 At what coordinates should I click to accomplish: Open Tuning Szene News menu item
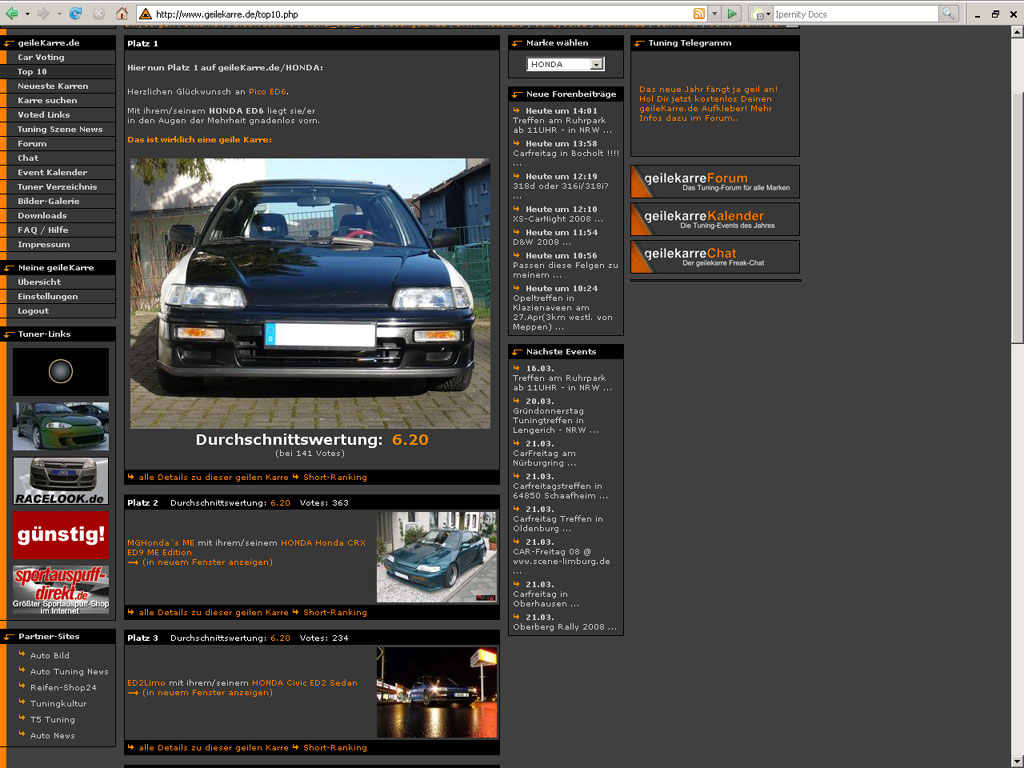click(60, 129)
